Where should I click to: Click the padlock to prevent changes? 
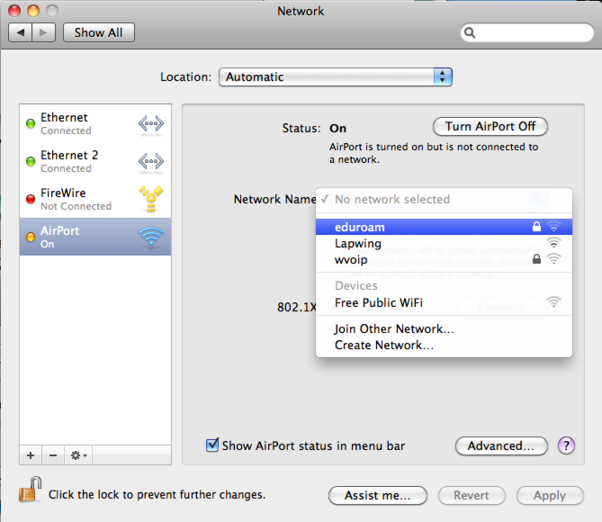pos(30,489)
